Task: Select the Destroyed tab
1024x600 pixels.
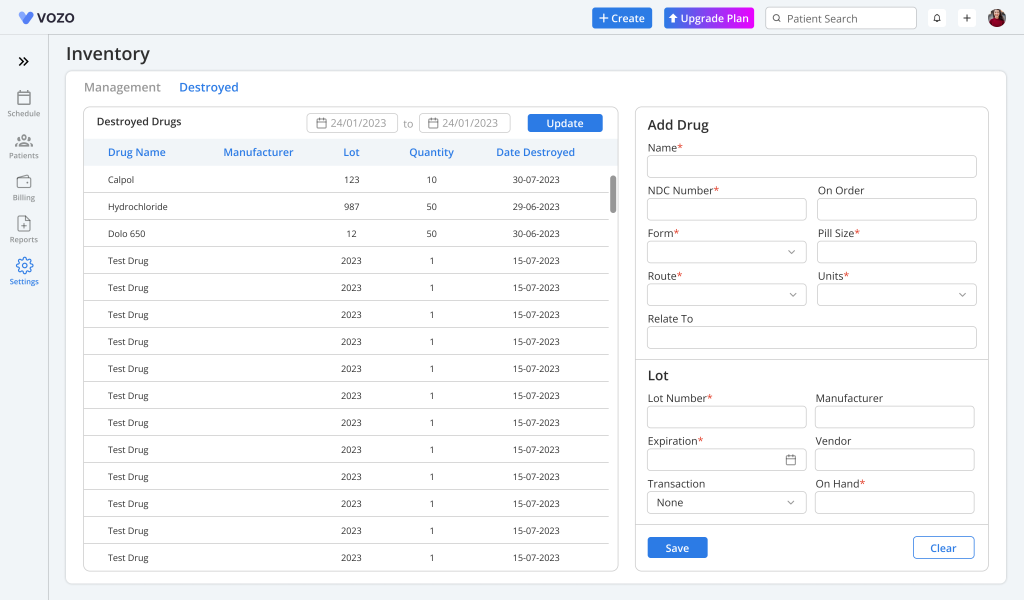Action: tap(209, 87)
